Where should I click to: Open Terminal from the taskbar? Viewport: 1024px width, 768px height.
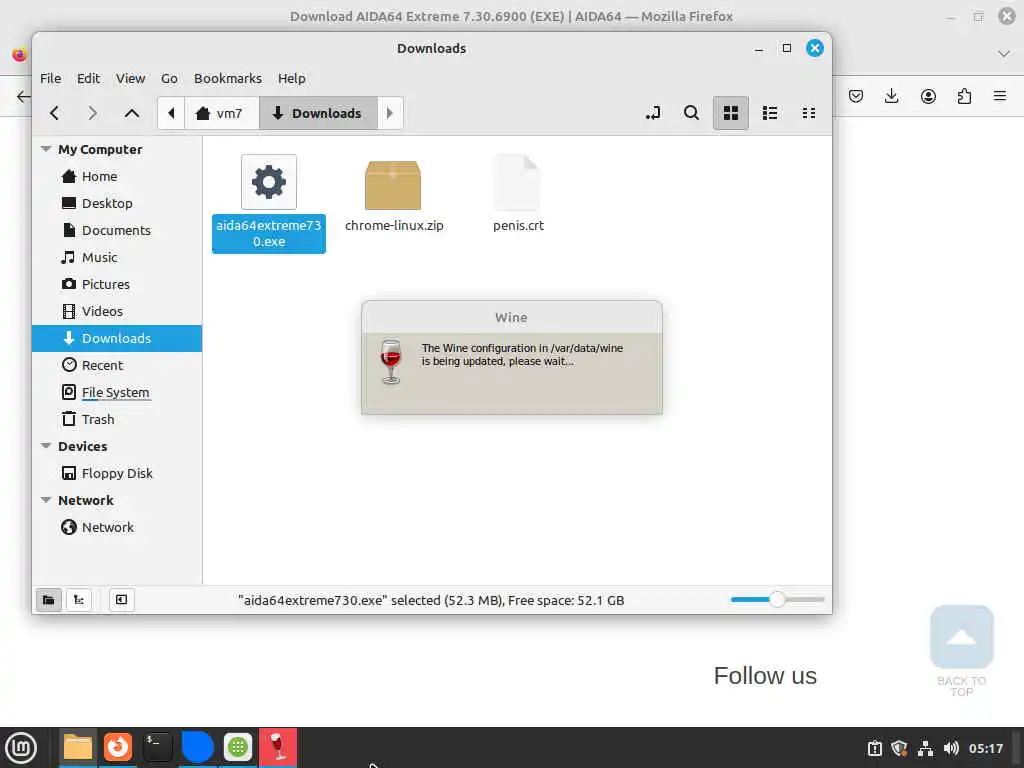pyautogui.click(x=157, y=748)
